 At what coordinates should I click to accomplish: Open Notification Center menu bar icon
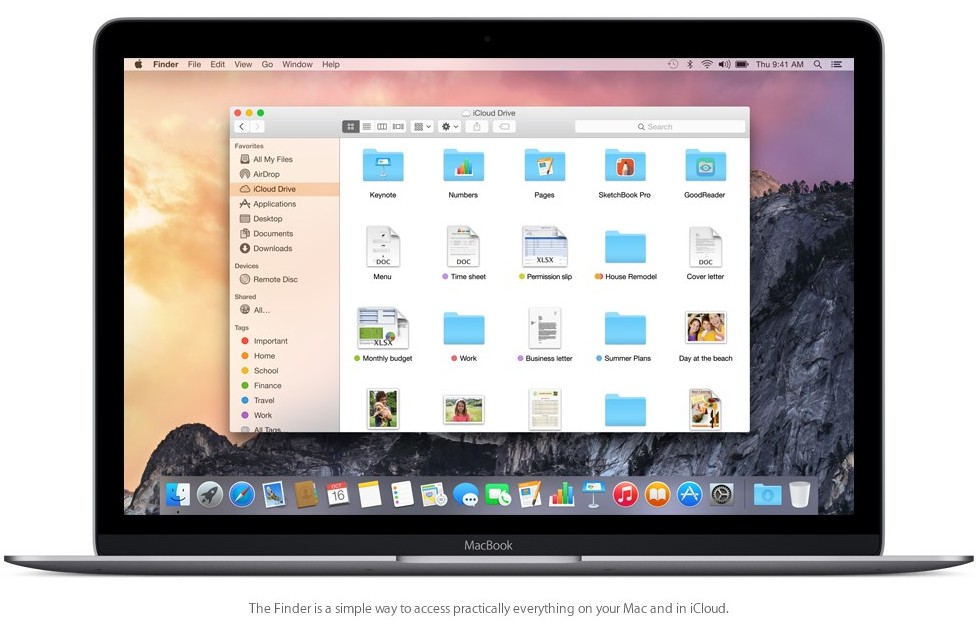pos(837,64)
